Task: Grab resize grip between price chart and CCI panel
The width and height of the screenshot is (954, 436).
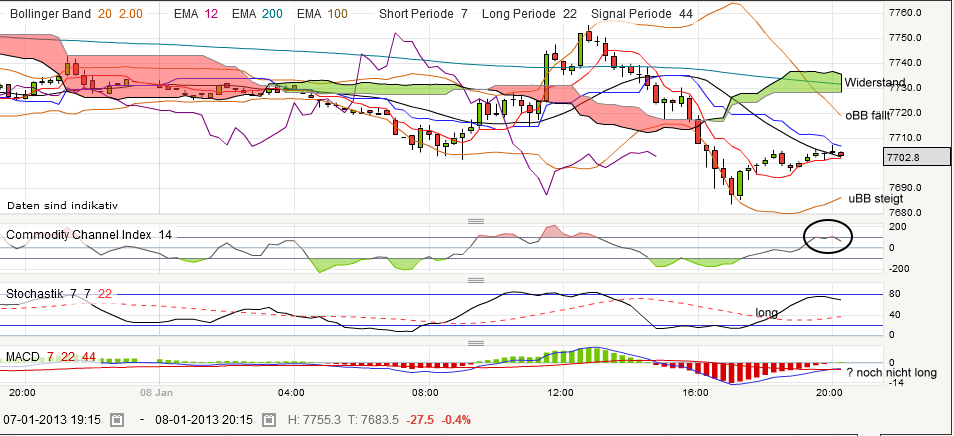Action: (476, 221)
